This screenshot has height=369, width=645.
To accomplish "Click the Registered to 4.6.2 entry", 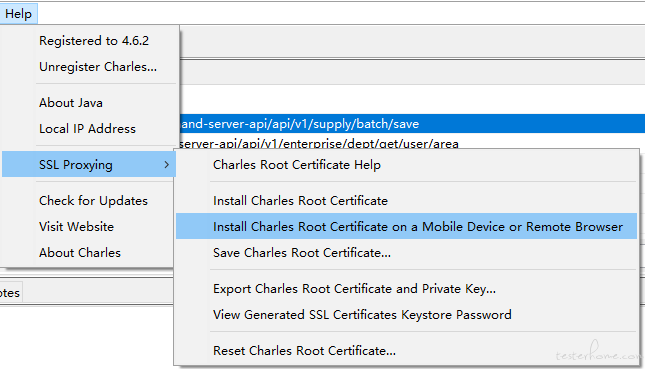I will pos(94,41).
